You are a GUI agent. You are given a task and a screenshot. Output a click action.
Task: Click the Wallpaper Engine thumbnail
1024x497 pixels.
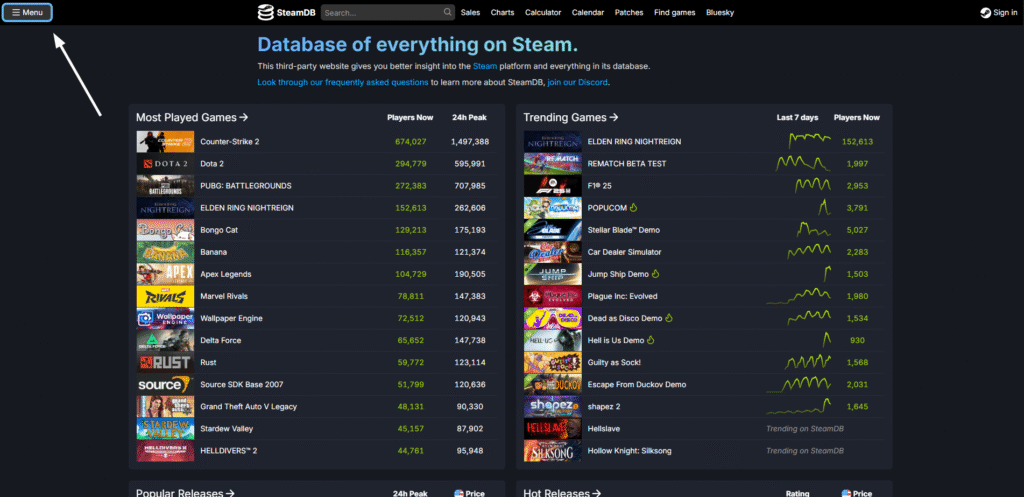click(x=165, y=318)
